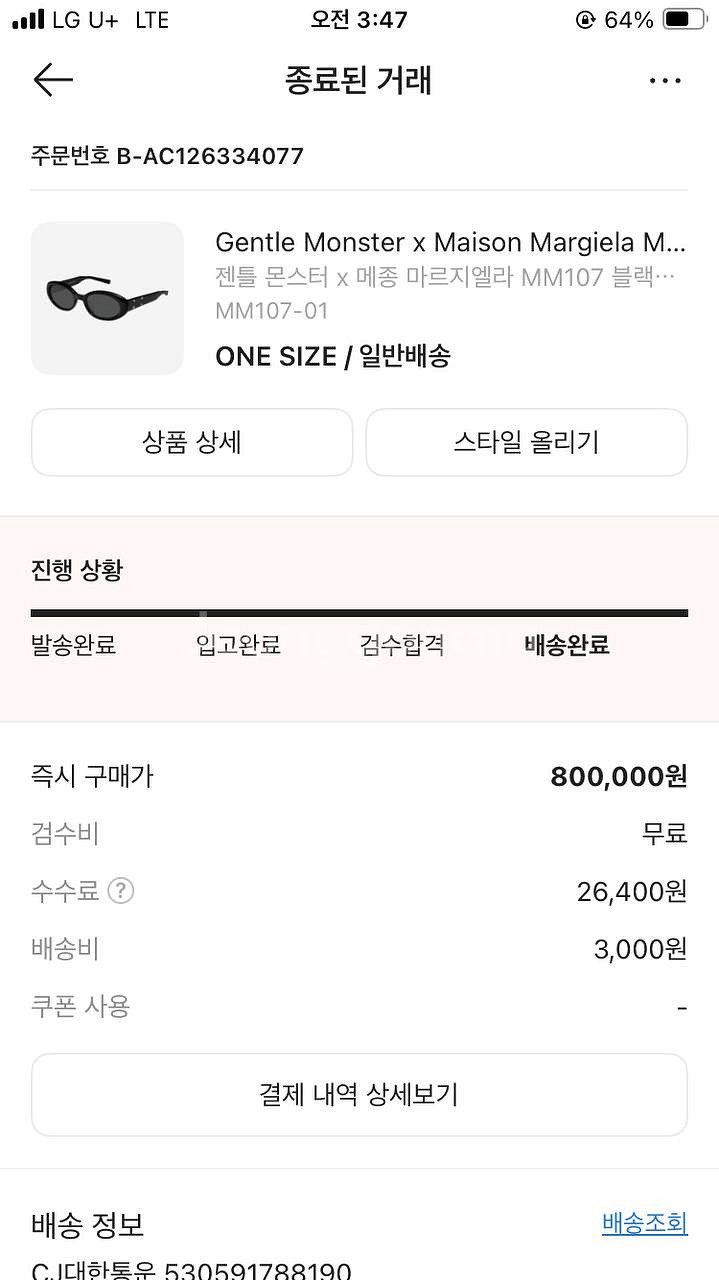Image resolution: width=719 pixels, height=1280 pixels.
Task: Tap the CJ대한통운 tracking number
Action: [191, 1270]
